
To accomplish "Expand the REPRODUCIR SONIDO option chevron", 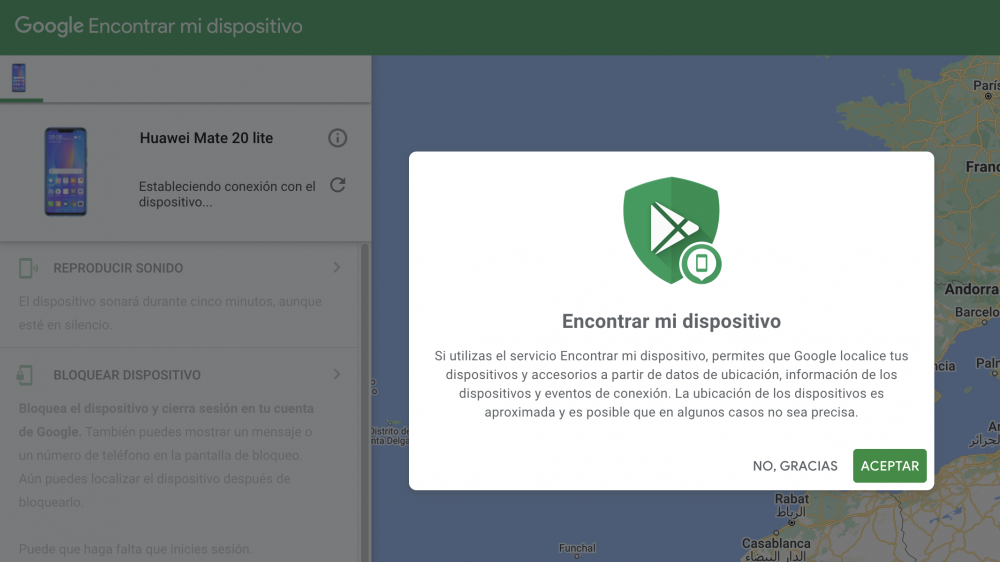I will [337, 267].
